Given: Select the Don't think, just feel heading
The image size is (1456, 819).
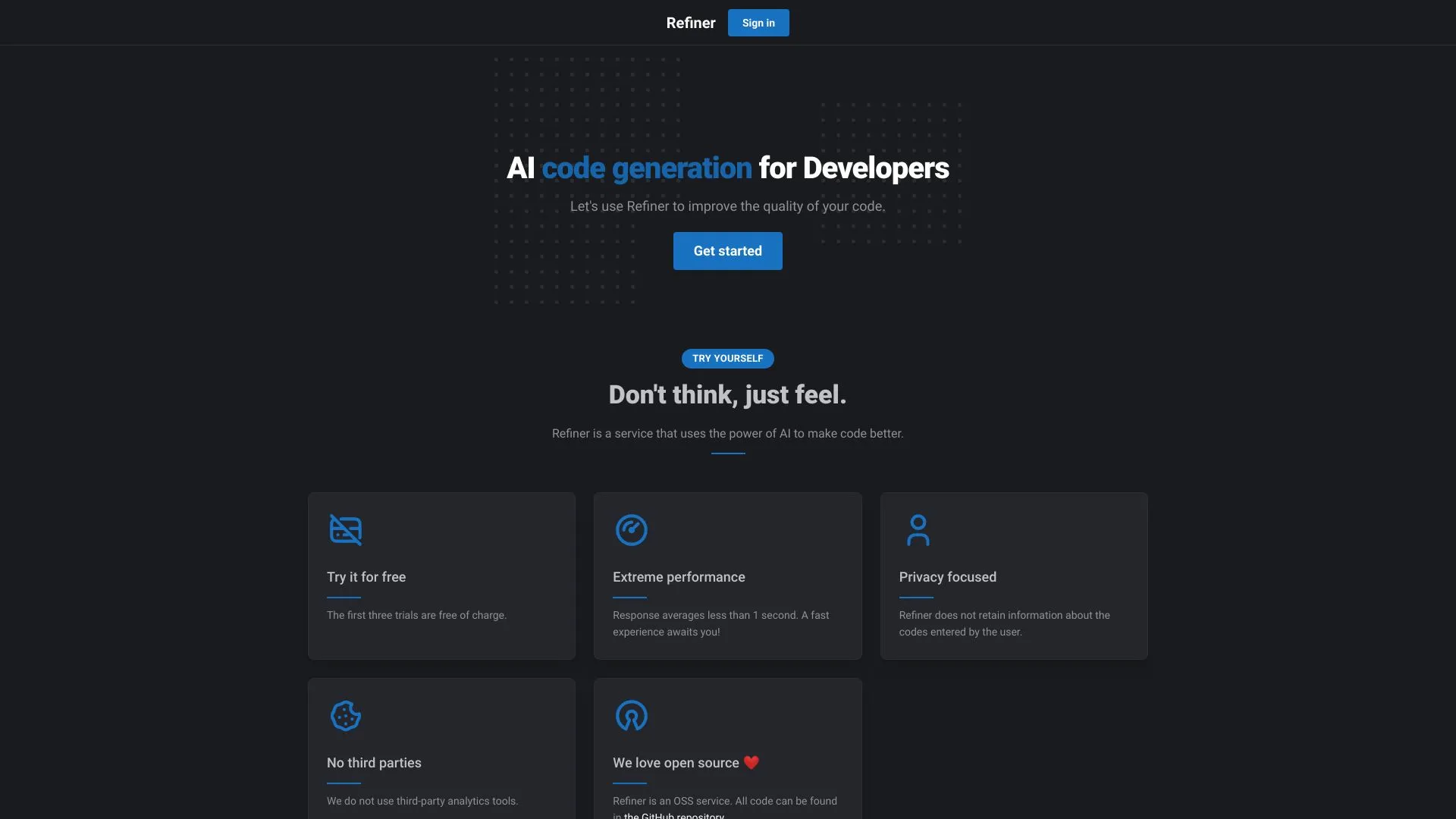Looking at the screenshot, I should [727, 394].
